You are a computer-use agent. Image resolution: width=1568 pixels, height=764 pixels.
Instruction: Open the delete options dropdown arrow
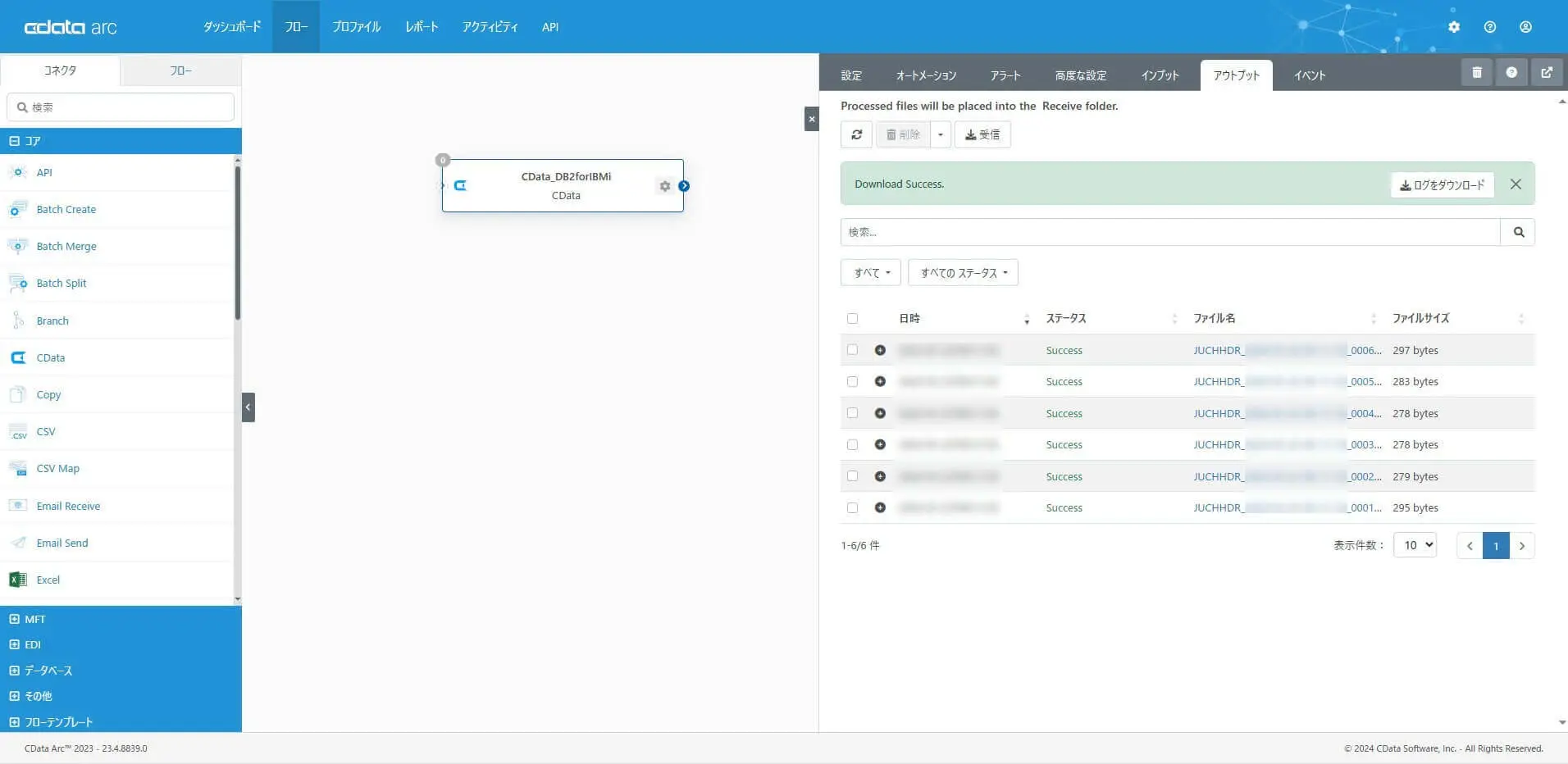tap(940, 134)
